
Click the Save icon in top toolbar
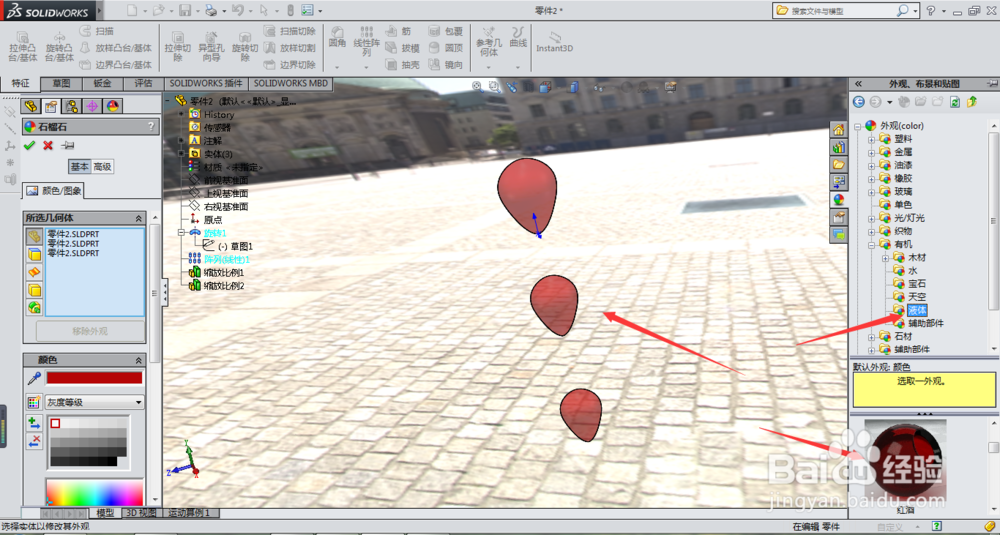[x=185, y=11]
